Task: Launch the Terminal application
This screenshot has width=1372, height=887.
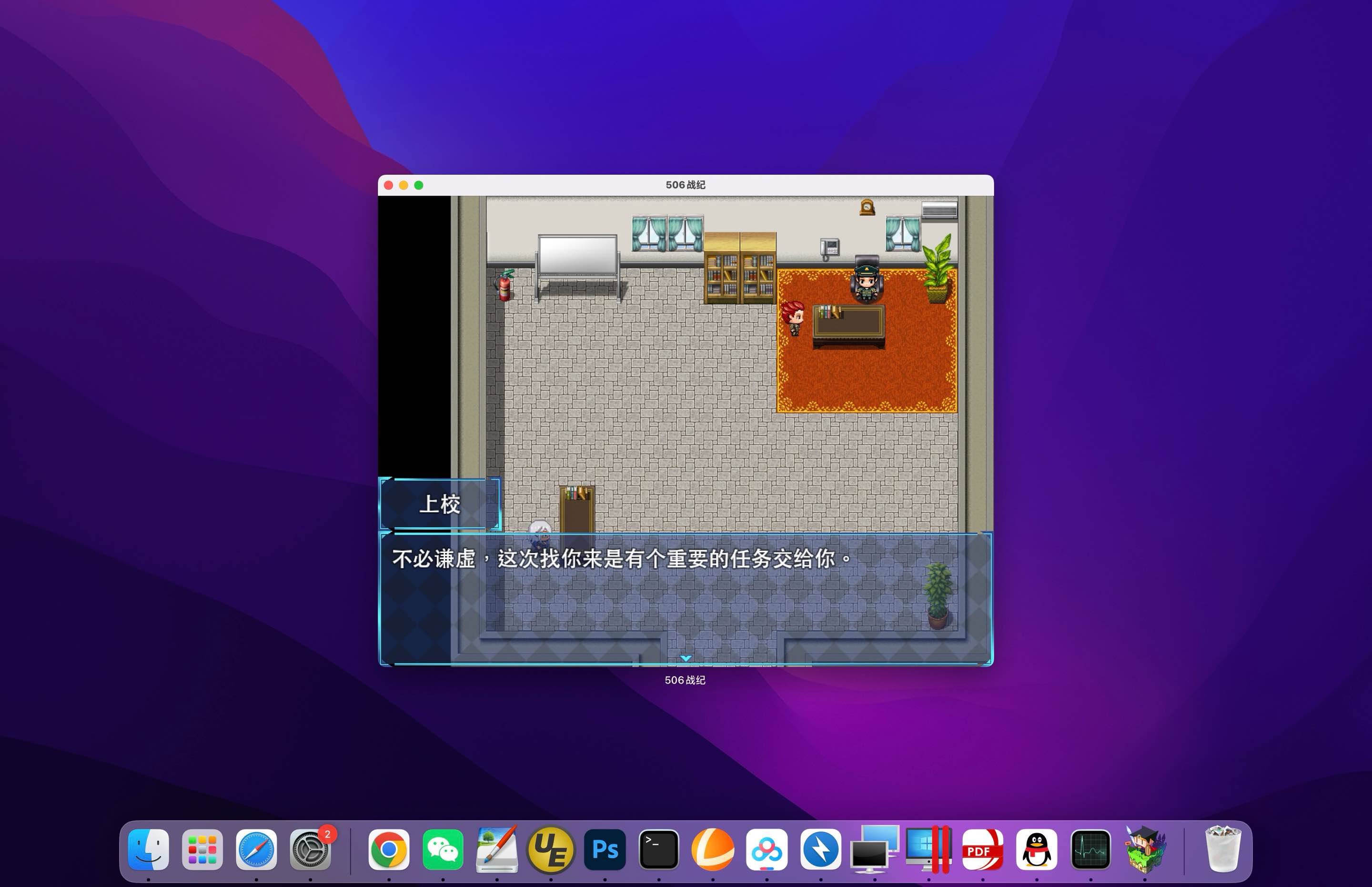Action: click(x=658, y=848)
